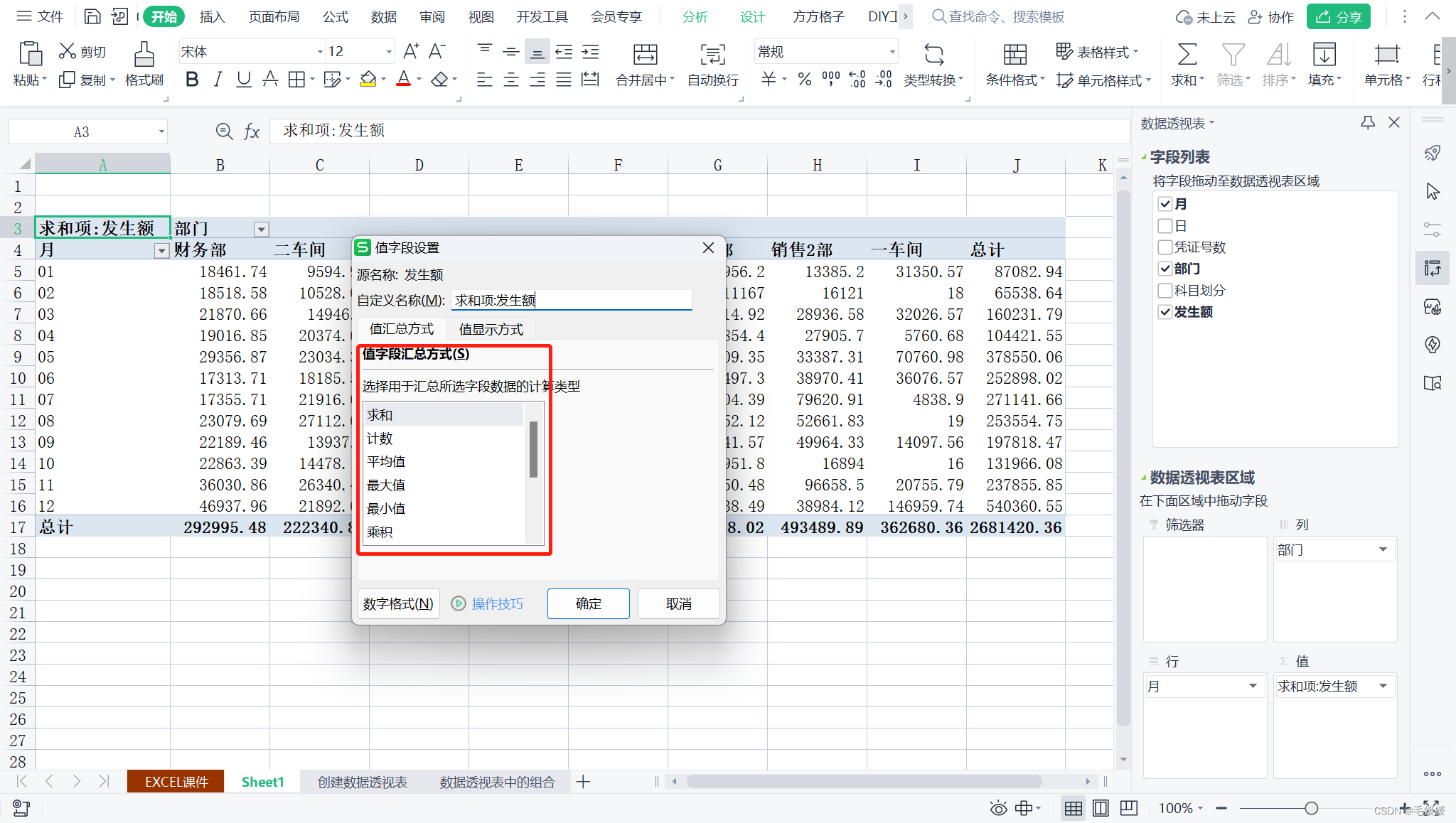Screen dimensions: 1456x823
Task: Click the 协作 button
Action: (1272, 16)
